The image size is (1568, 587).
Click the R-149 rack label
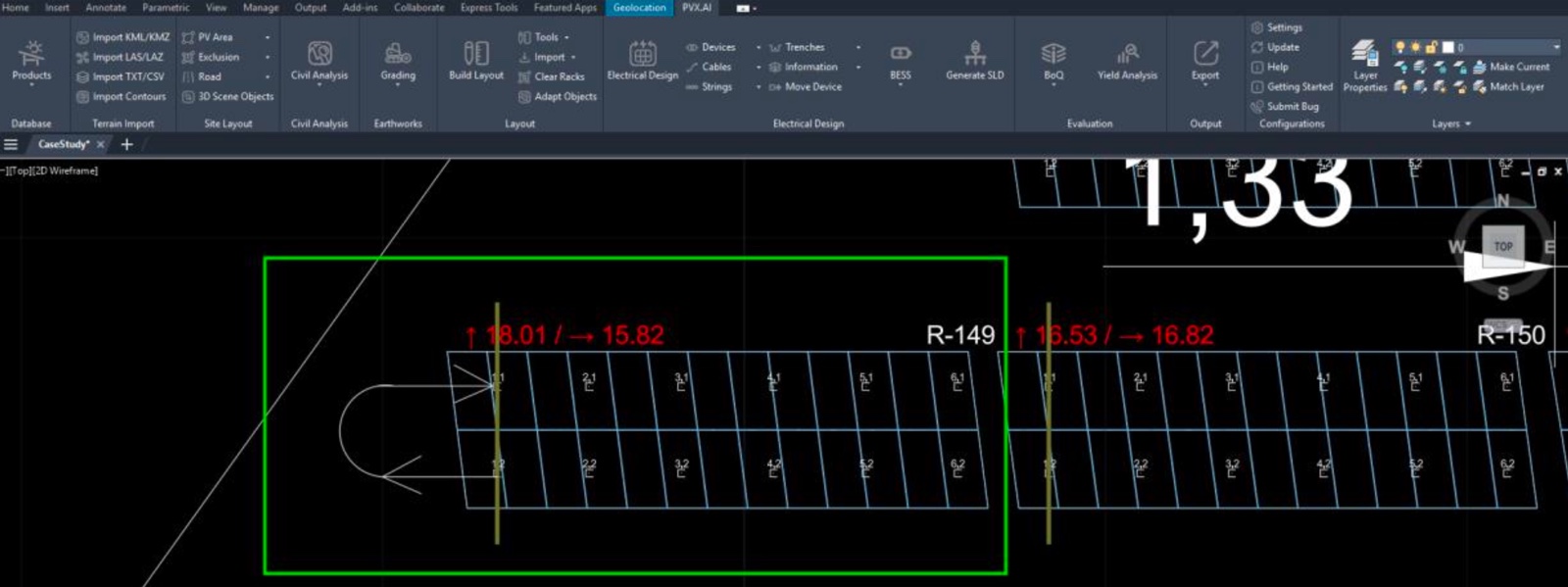point(960,335)
